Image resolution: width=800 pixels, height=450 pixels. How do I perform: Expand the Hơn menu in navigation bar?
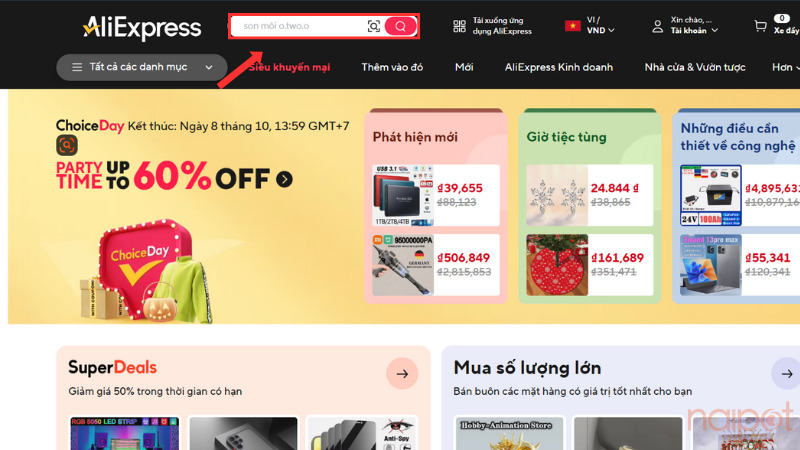[x=785, y=67]
